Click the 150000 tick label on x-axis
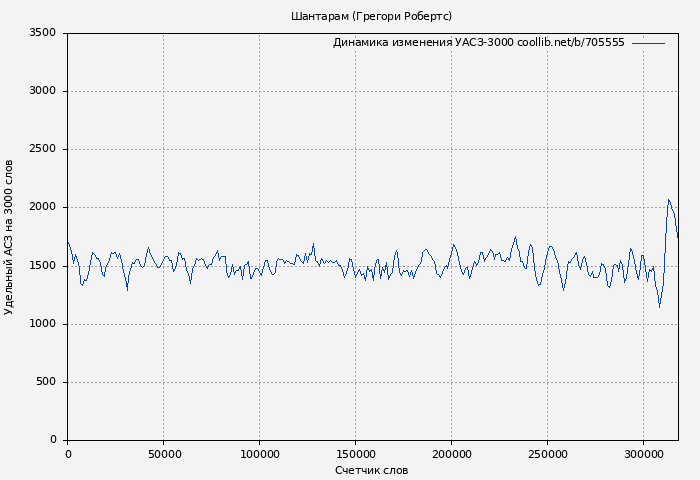The height and width of the screenshot is (480, 700). pyautogui.click(x=355, y=454)
